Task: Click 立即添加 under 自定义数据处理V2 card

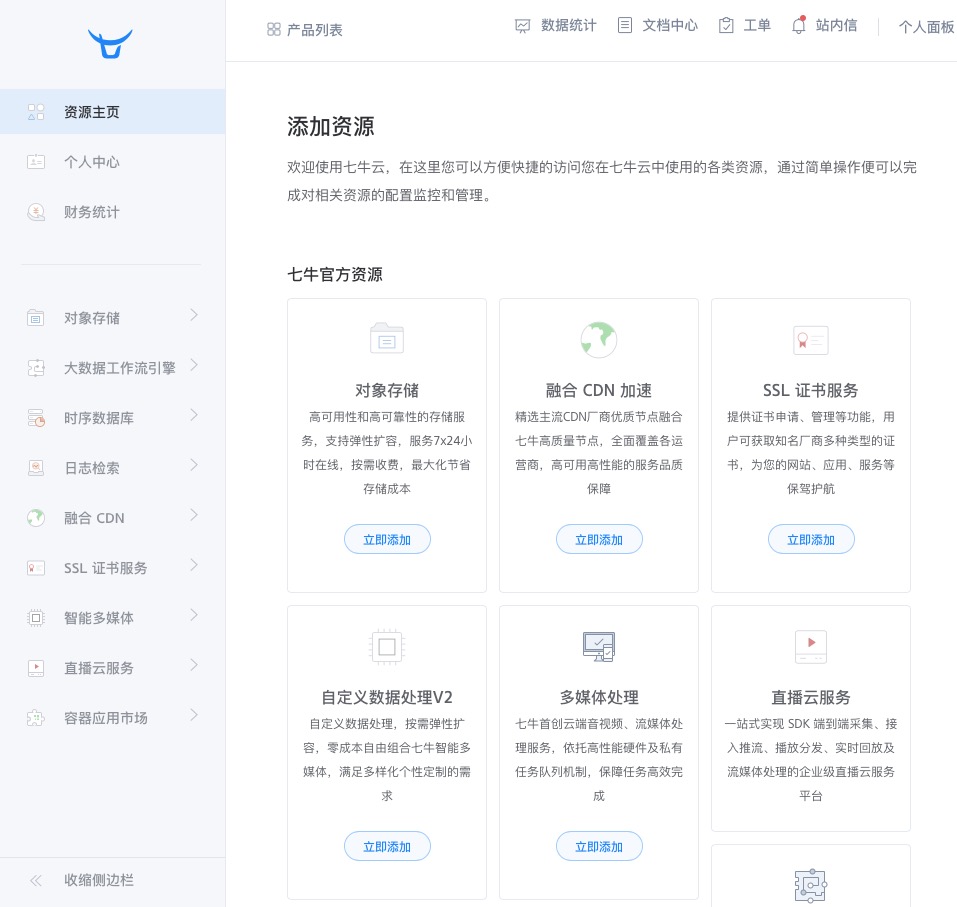Action: 387,846
